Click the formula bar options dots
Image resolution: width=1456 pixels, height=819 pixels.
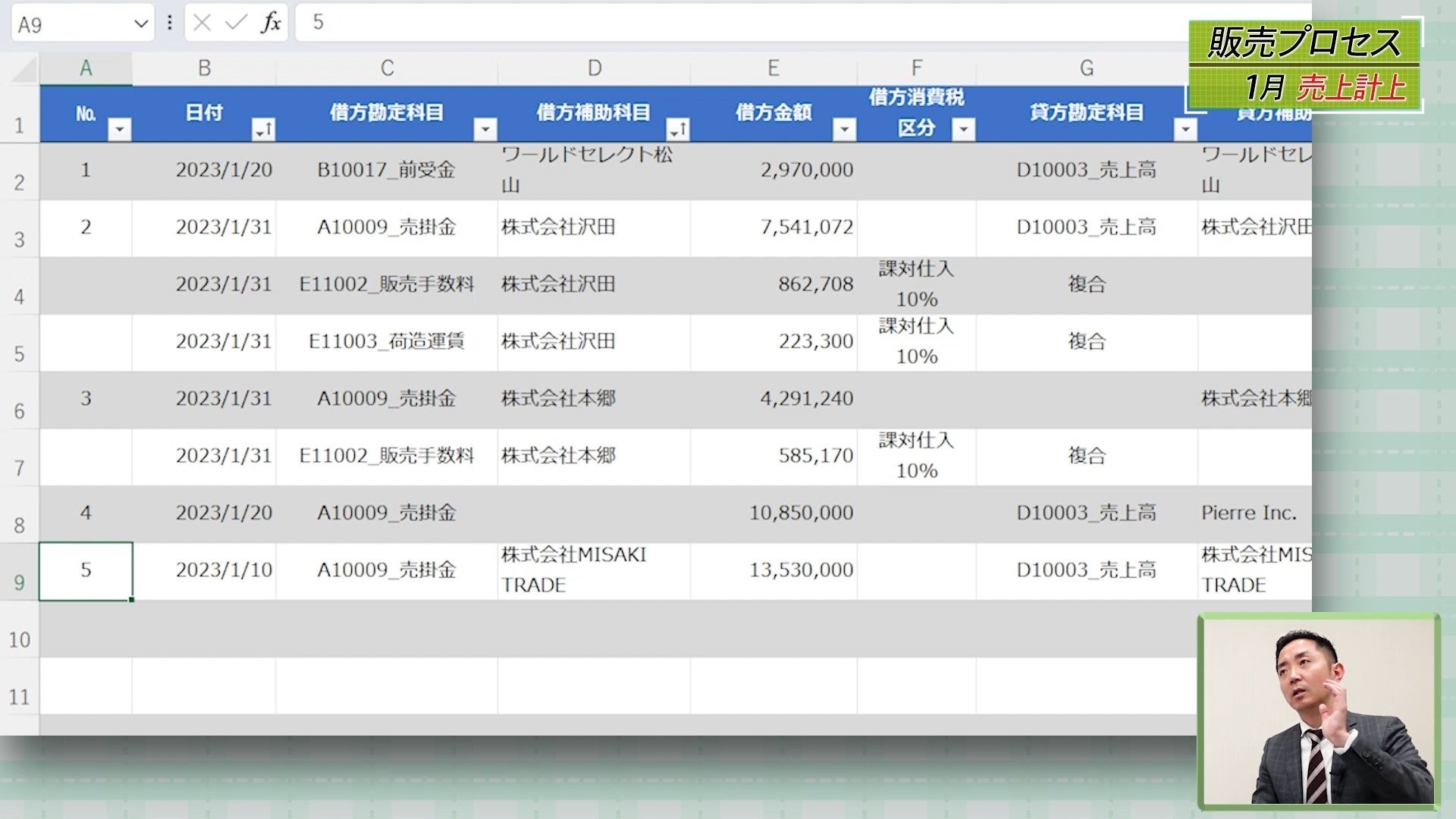point(170,23)
